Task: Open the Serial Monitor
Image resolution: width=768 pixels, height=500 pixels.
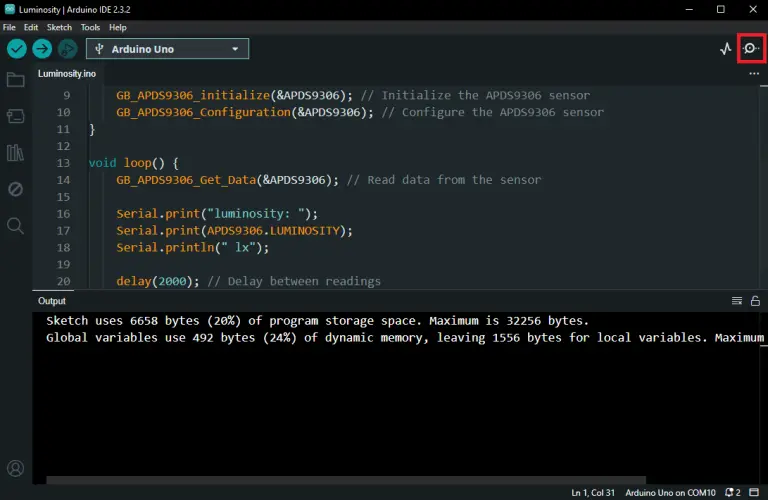Action: coord(751,48)
